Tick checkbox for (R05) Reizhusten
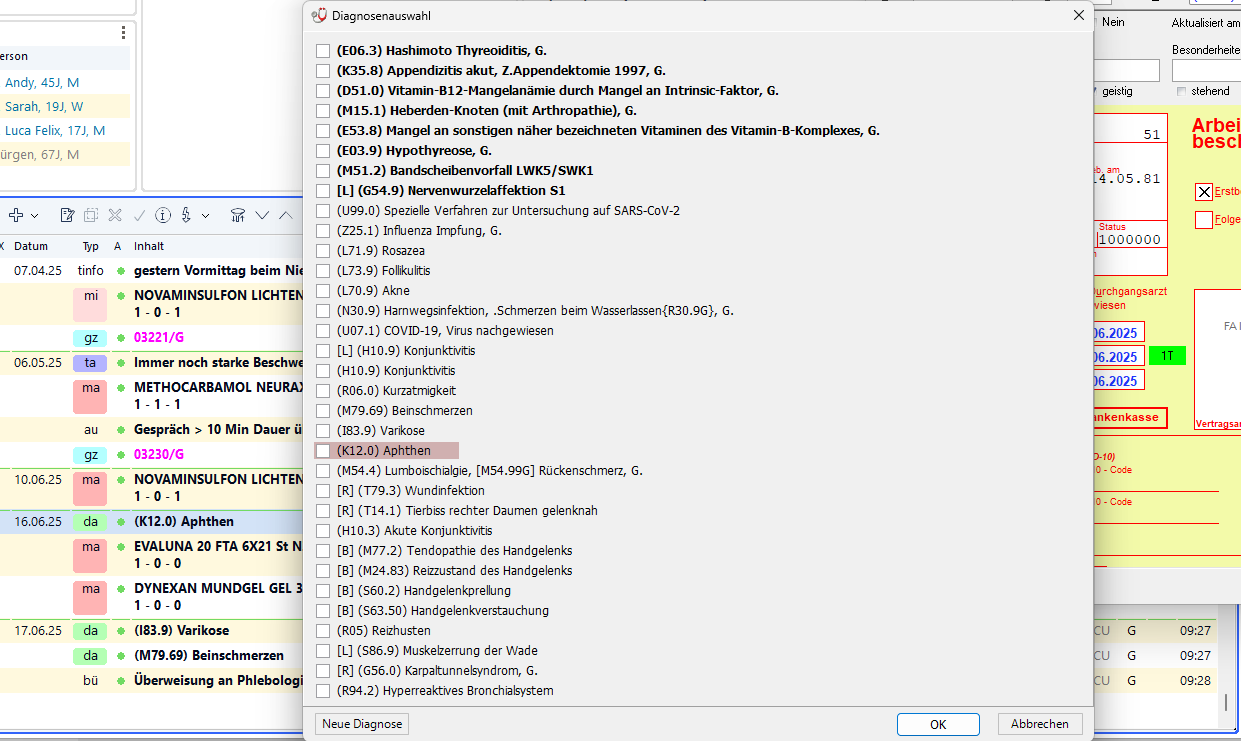This screenshot has height=741, width=1241. click(323, 630)
